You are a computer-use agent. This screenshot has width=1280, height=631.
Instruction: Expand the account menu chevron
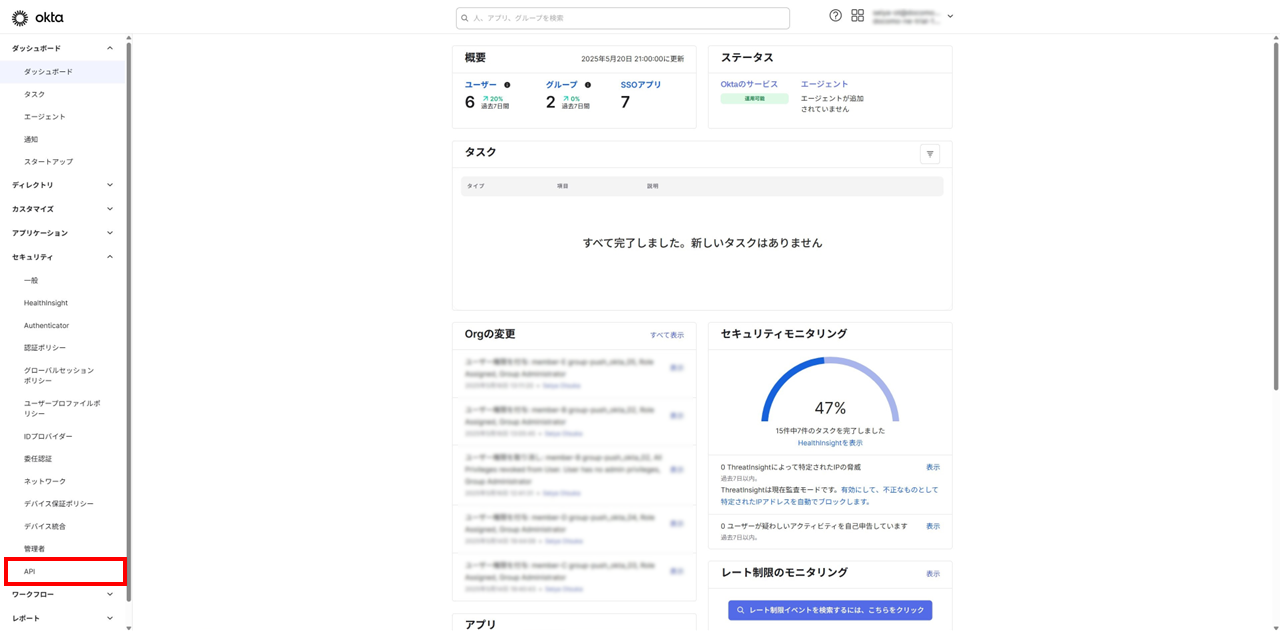pyautogui.click(x=950, y=16)
